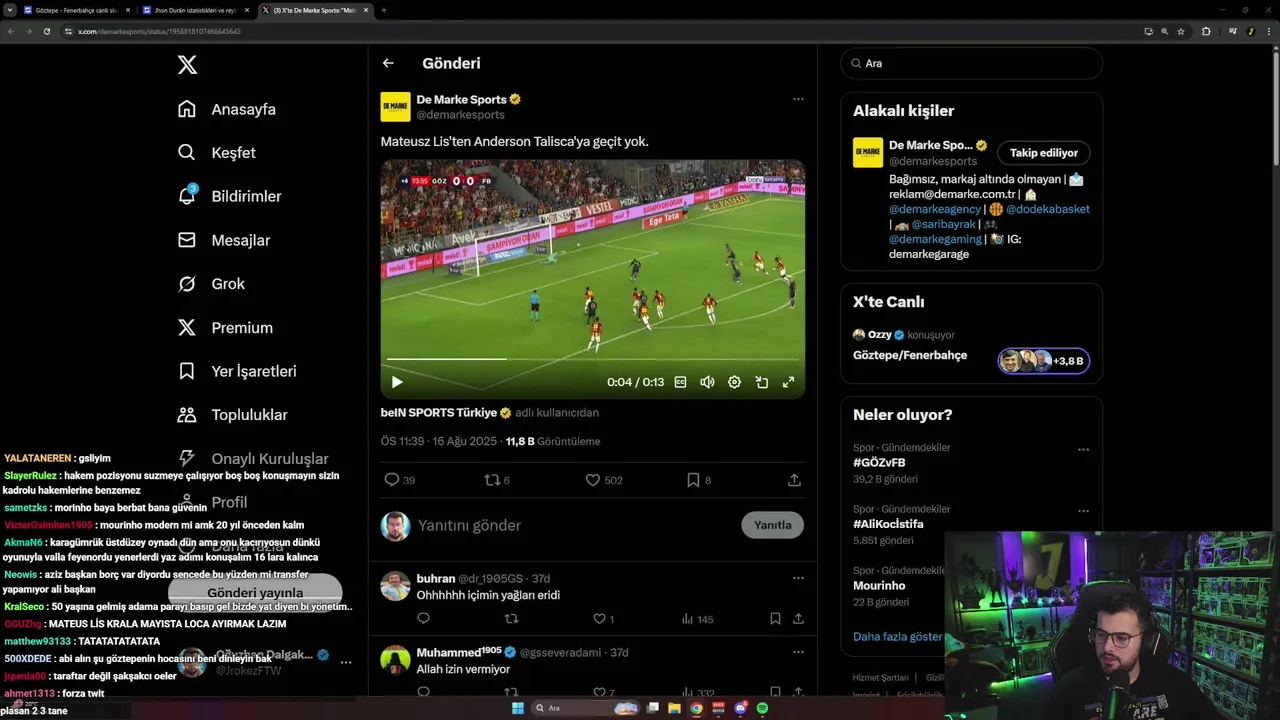The height and width of the screenshot is (720, 1280).
Task: Reload the page in browser toolbar
Action: click(x=46, y=31)
